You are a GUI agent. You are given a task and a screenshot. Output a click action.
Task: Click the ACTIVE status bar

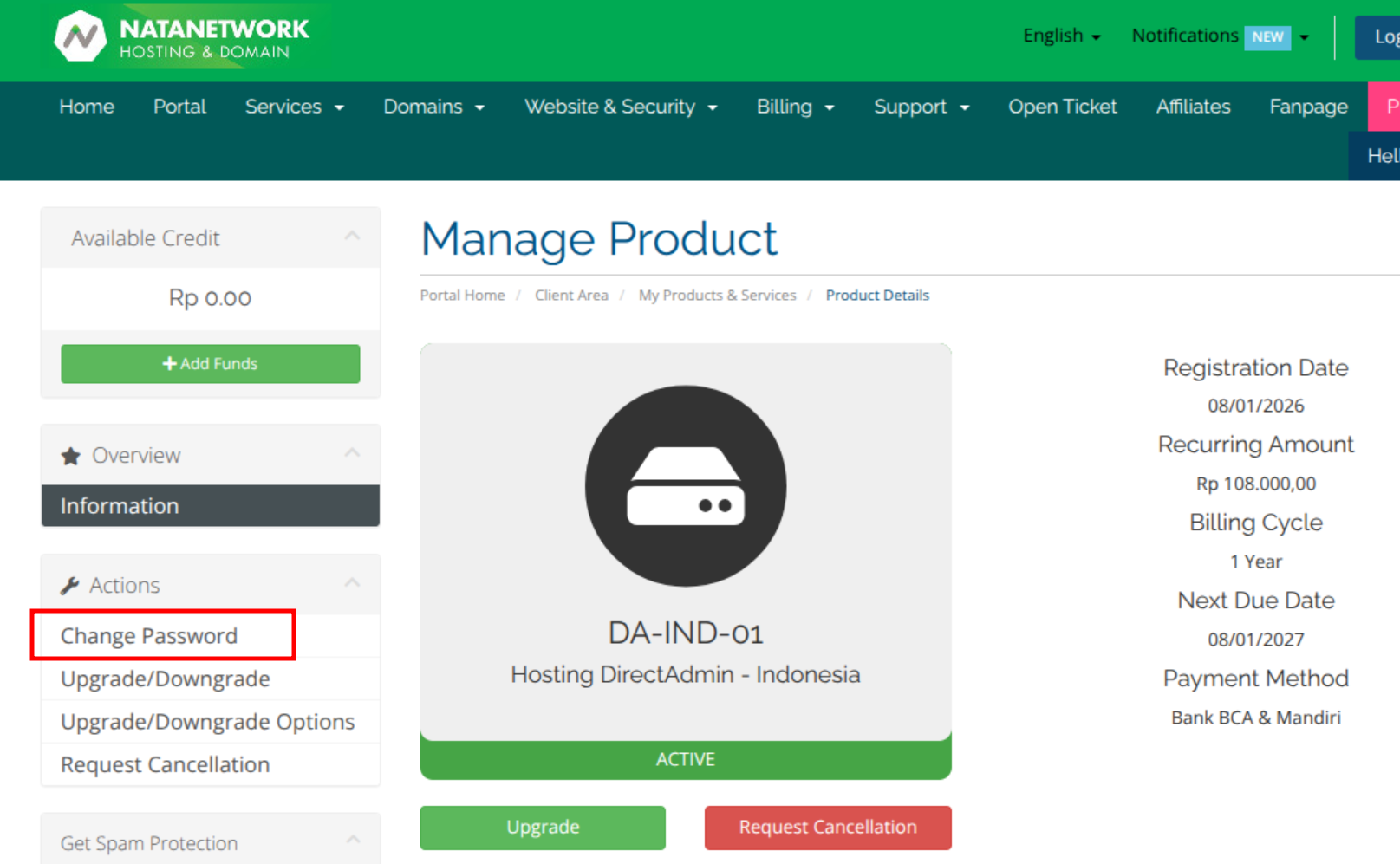pos(686,760)
